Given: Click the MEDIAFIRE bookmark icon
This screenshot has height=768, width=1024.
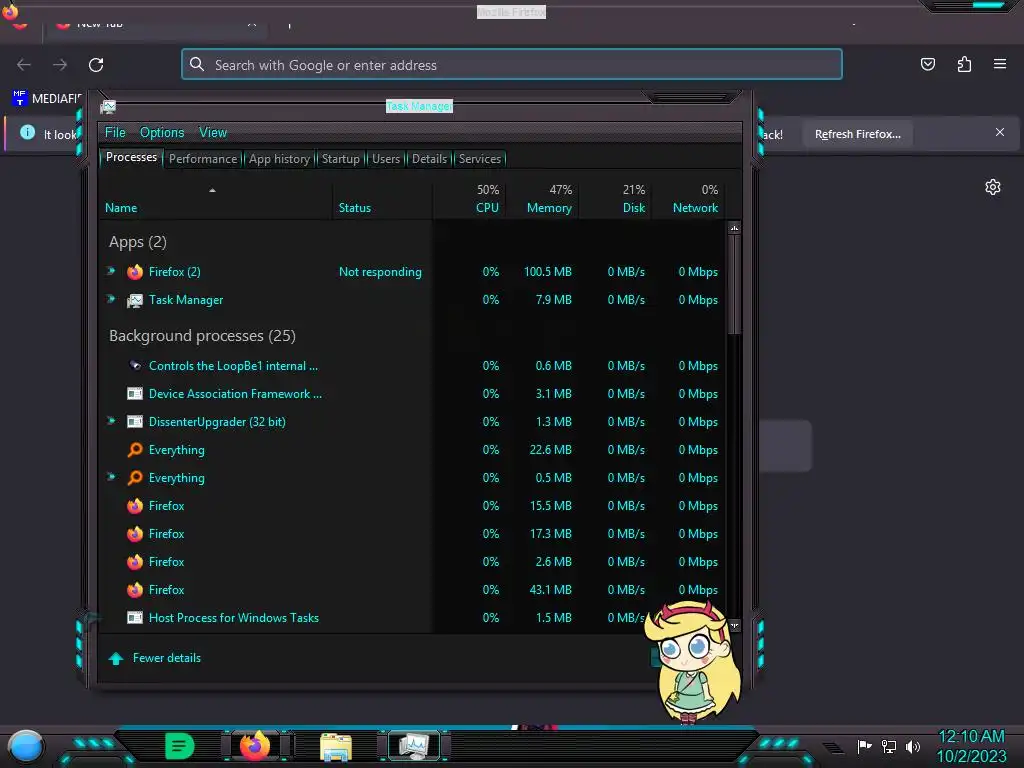Looking at the screenshot, I should [x=20, y=98].
